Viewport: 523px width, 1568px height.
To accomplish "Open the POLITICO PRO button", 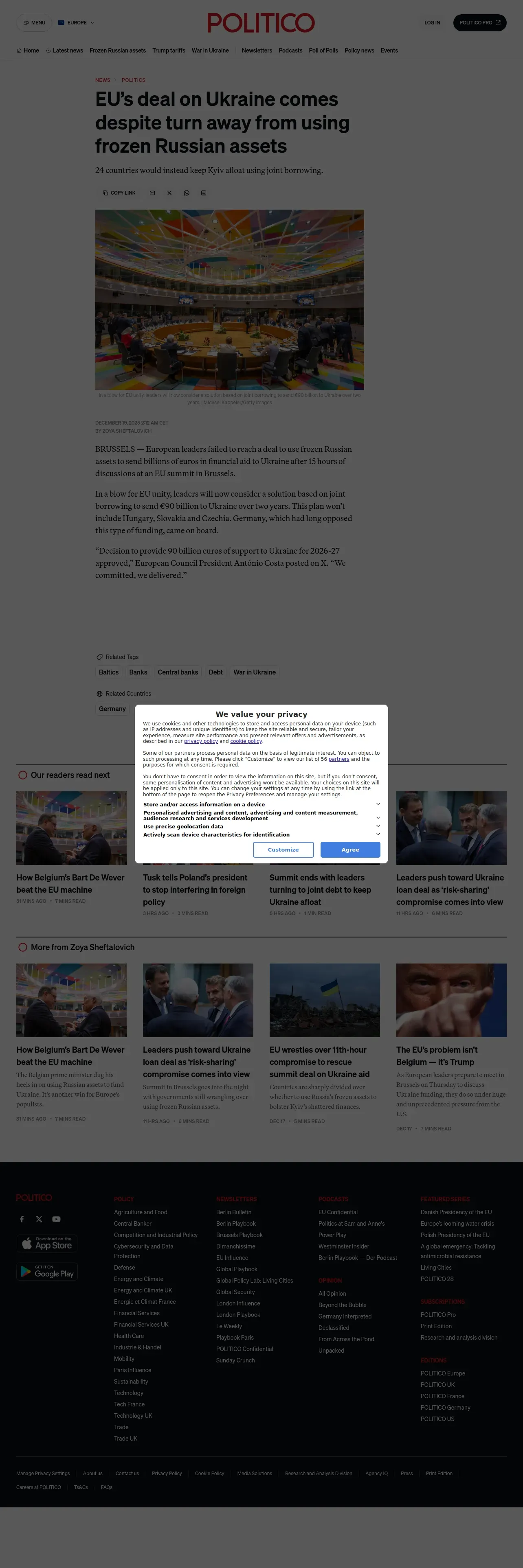I will [x=480, y=22].
